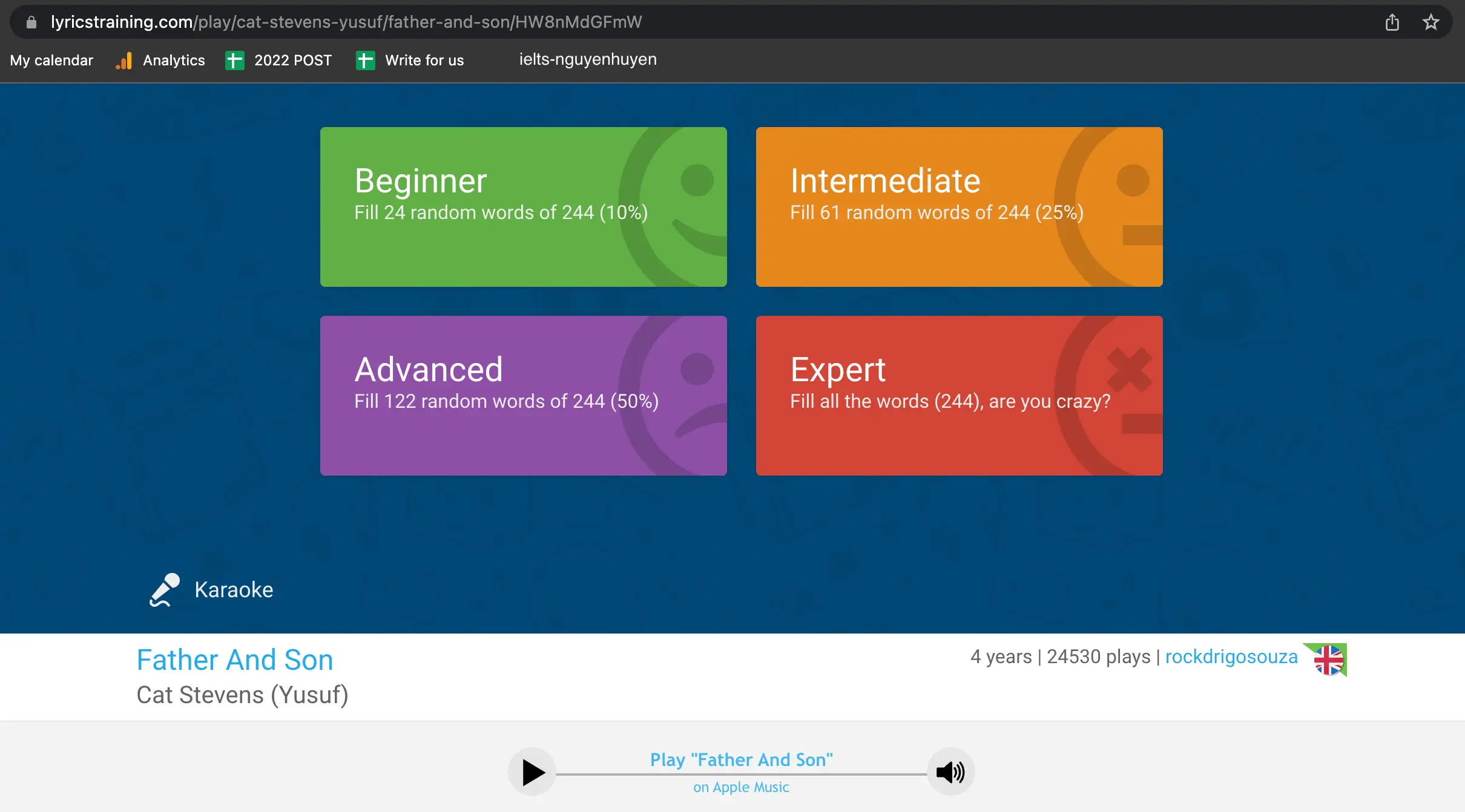Click the Father And Son title link

235,660
